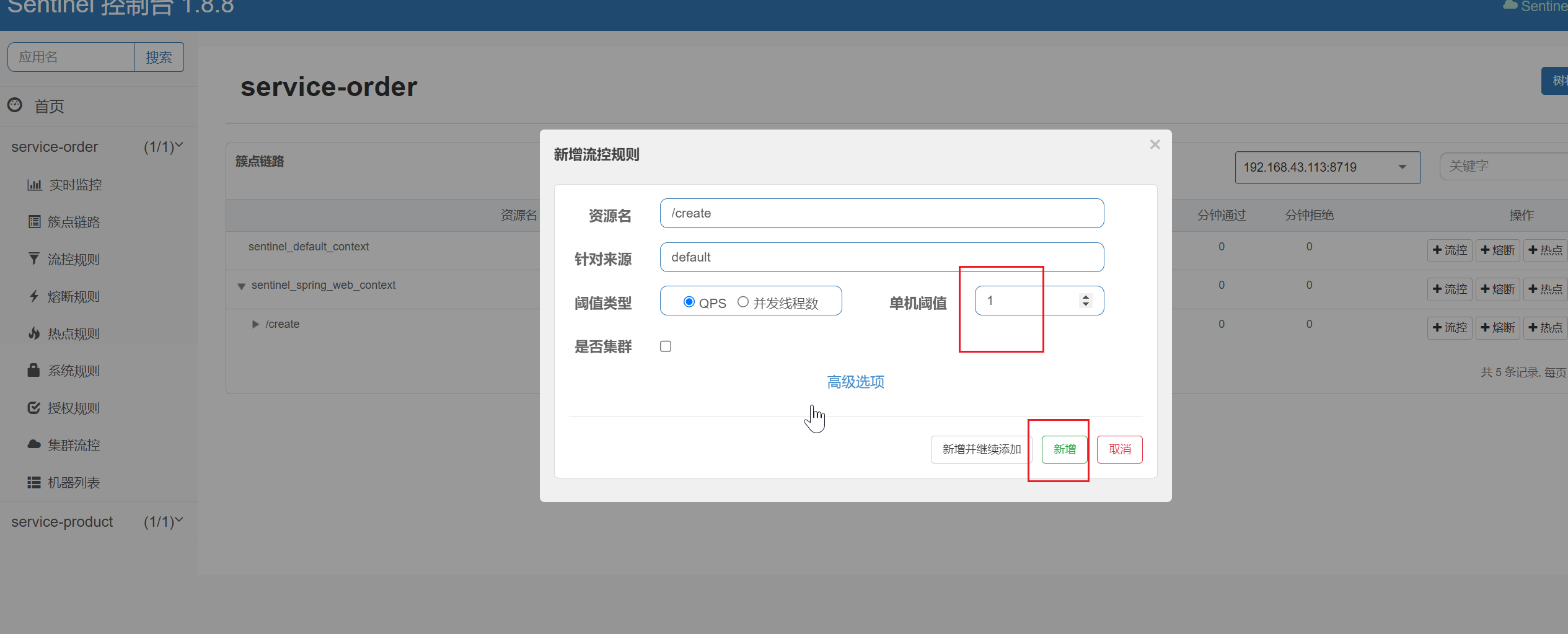Screen dimensions: 1568x634
Task: Click 流控 button in sentinel_spring_web_context row
Action: (x=1450, y=289)
